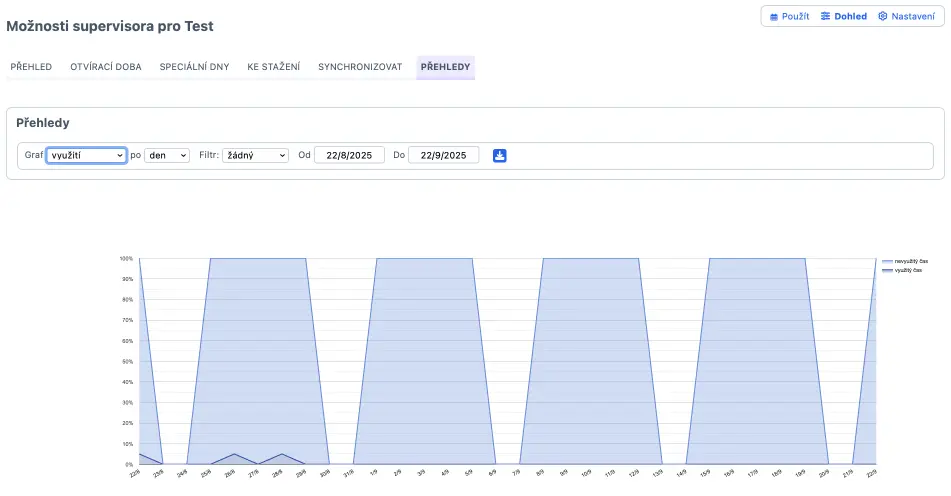951x496 pixels.
Task: Click the Nastavení link text
Action: 915,17
